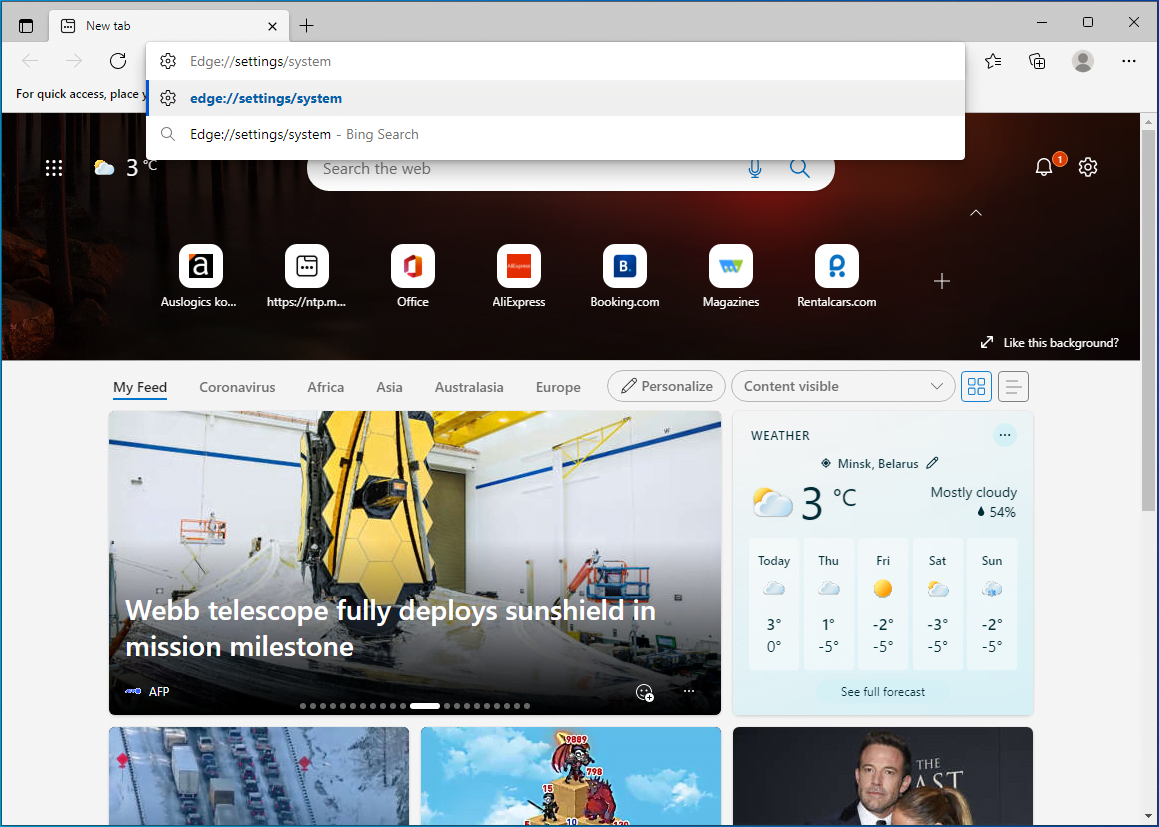The width and height of the screenshot is (1159, 827).
Task: Open the Collections icon in toolbar
Action: click(x=1038, y=61)
